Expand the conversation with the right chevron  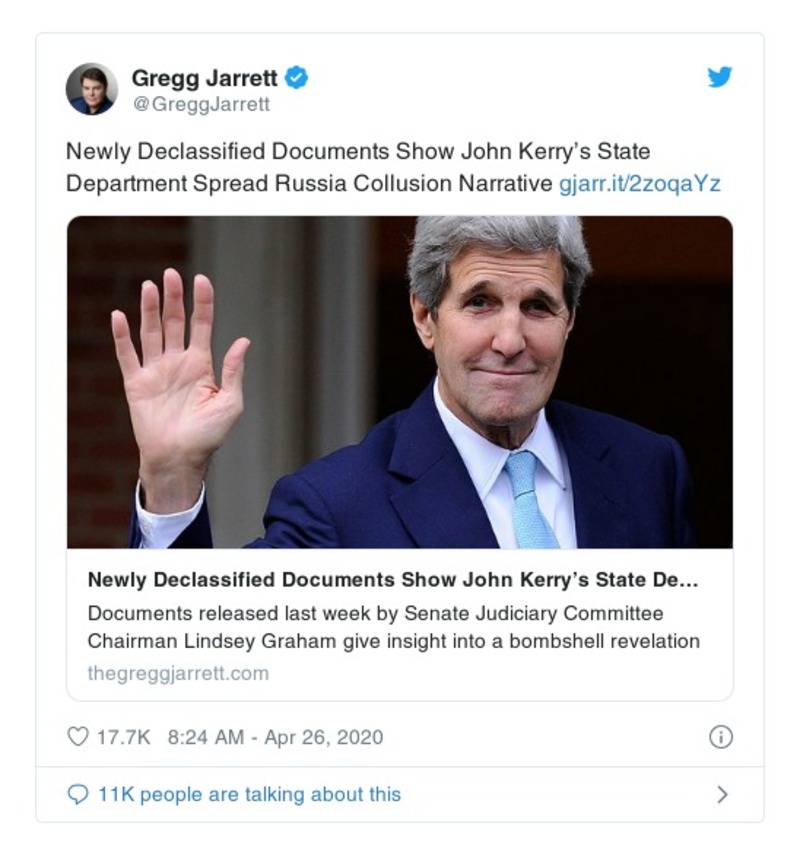point(722,794)
